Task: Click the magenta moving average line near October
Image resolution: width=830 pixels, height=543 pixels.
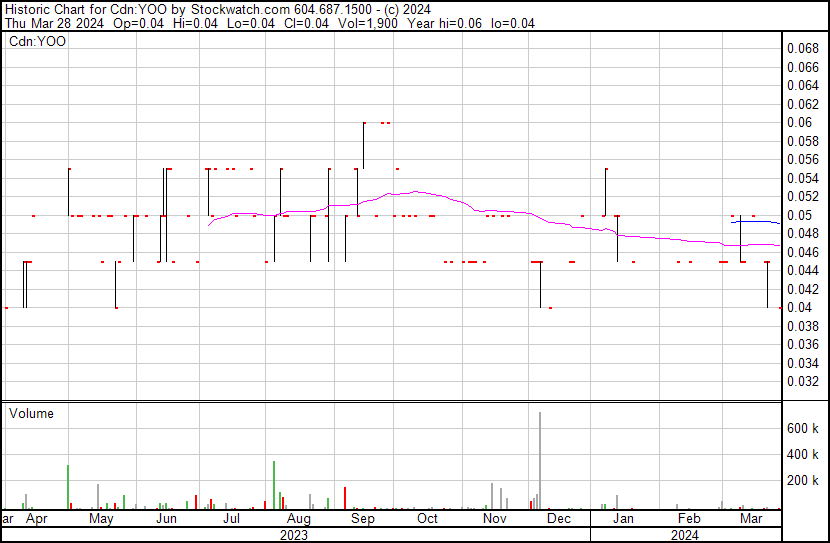Action: 425,192
